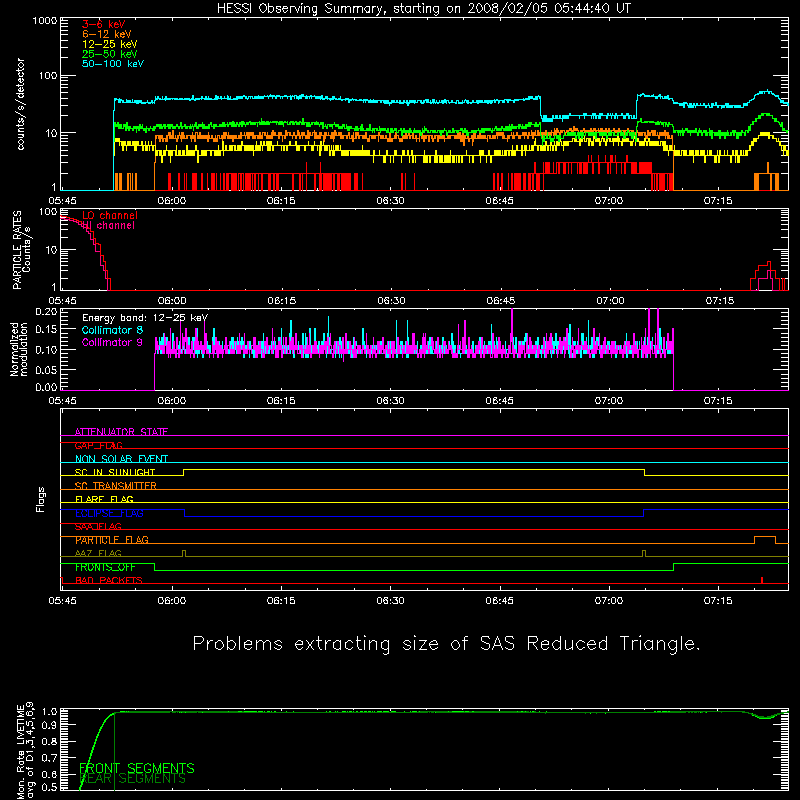Image resolution: width=800 pixels, height=800 pixels.
Task: Click the FRONTS_OFF flag label
Action: pyautogui.click(x=105, y=567)
